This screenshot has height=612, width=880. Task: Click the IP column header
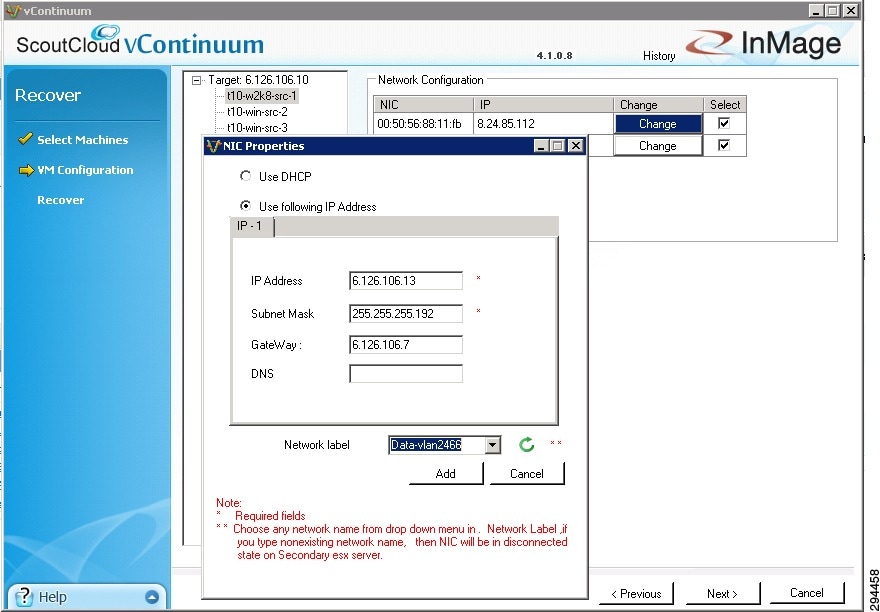543,104
